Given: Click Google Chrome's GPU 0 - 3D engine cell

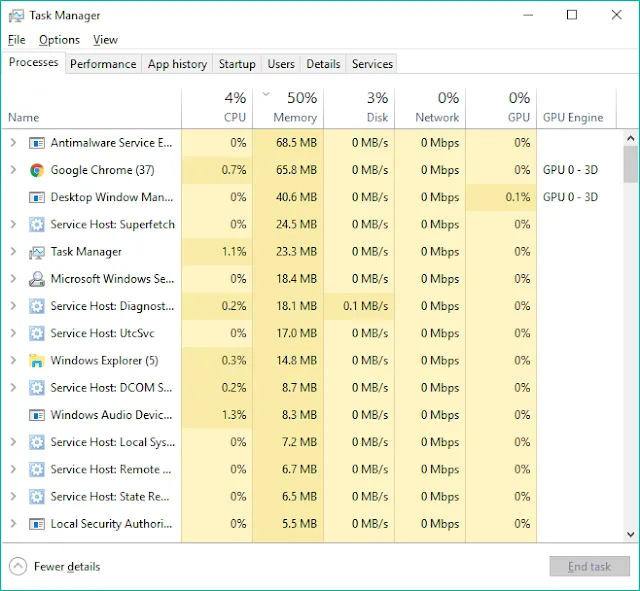Looking at the screenshot, I should [576, 170].
